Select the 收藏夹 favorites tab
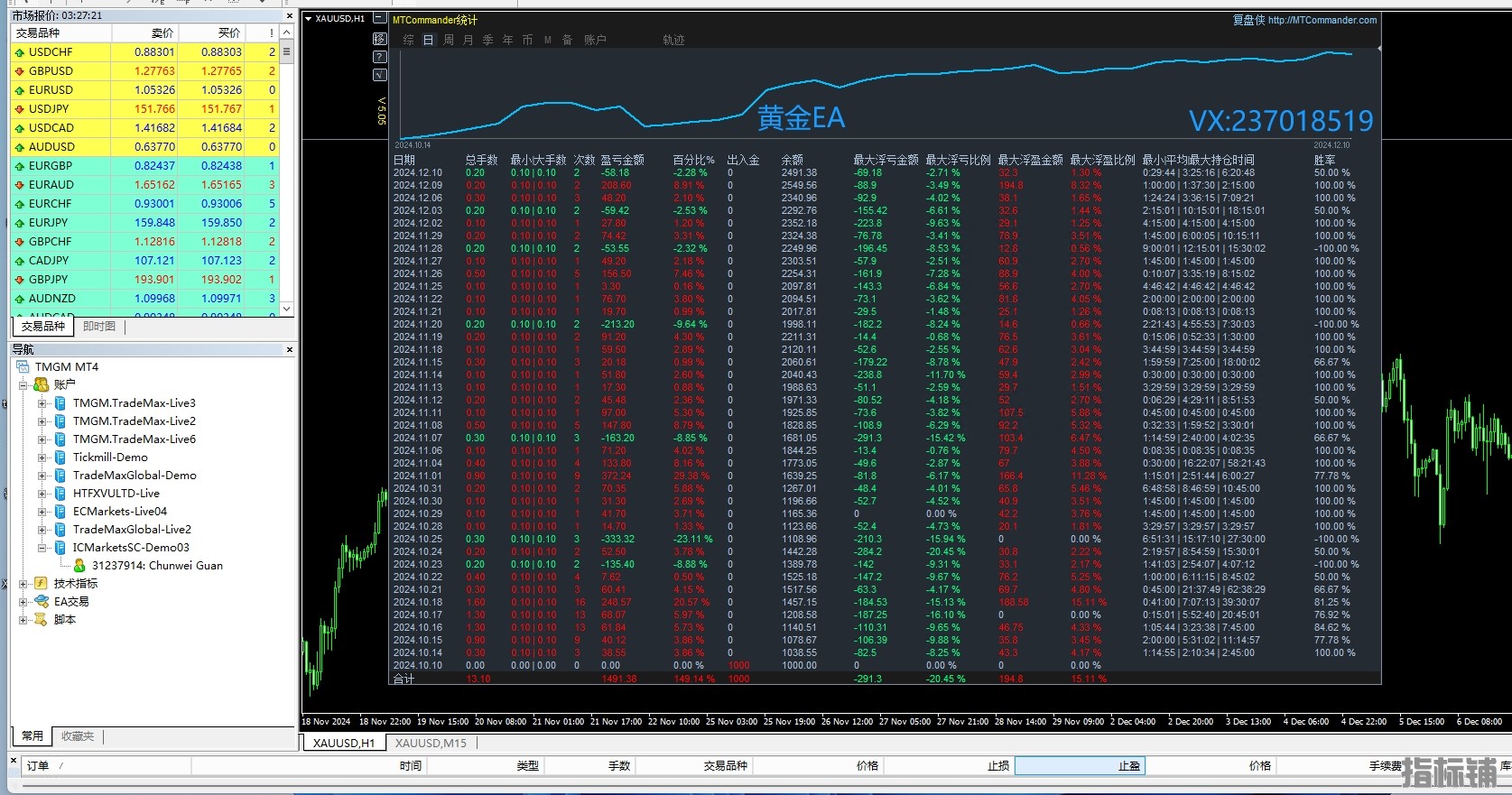The height and width of the screenshot is (795, 1512). [78, 736]
